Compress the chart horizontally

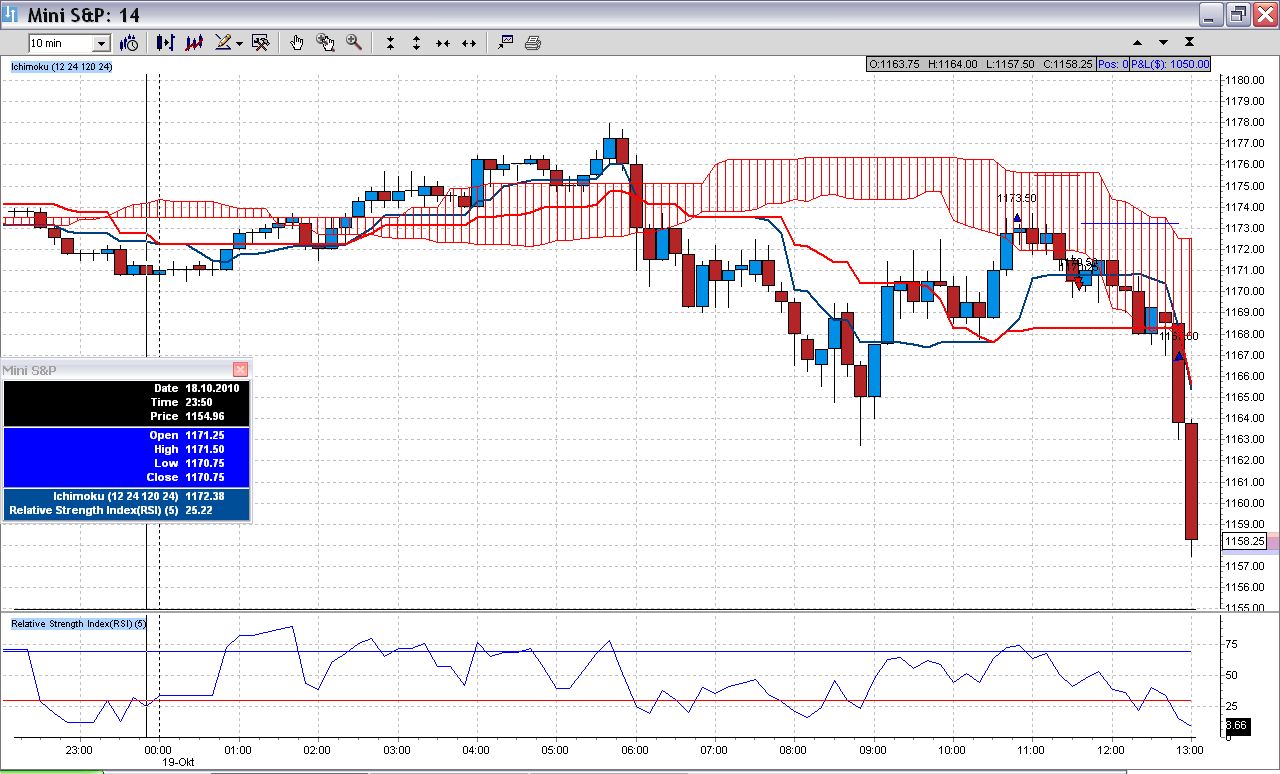pyautogui.click(x=442, y=43)
